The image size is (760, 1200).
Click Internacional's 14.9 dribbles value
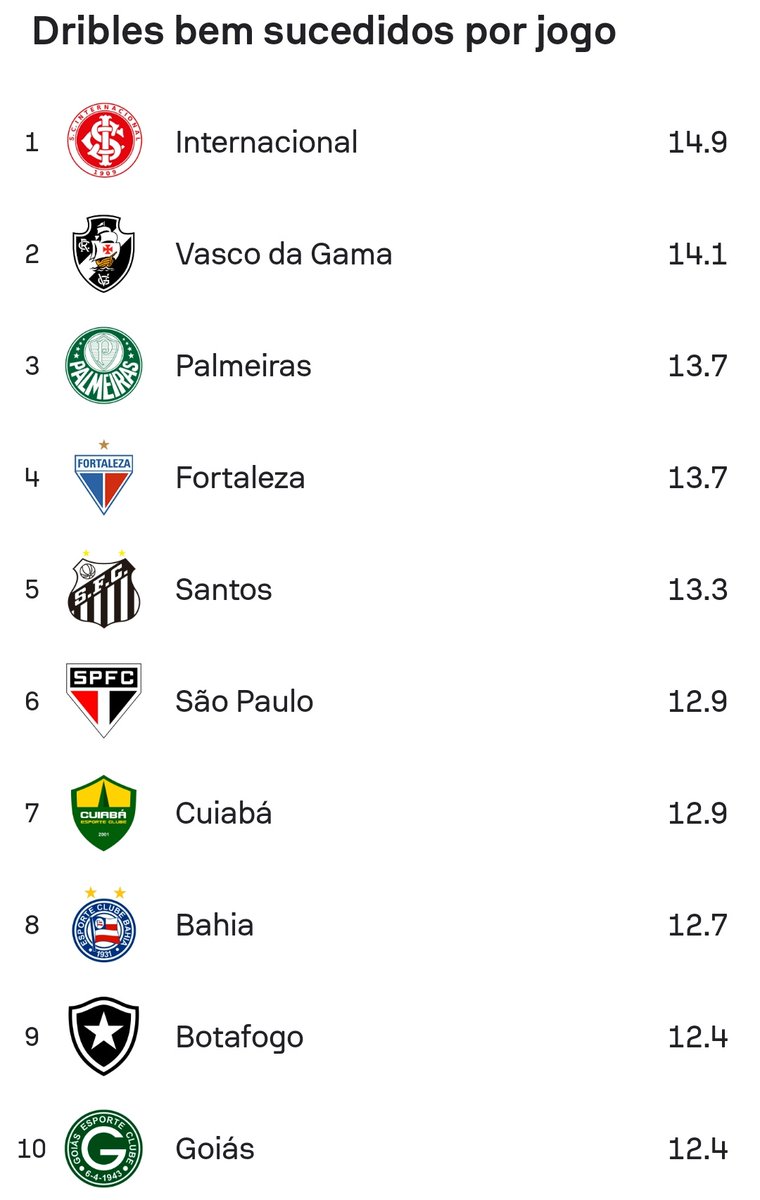pyautogui.click(x=697, y=142)
